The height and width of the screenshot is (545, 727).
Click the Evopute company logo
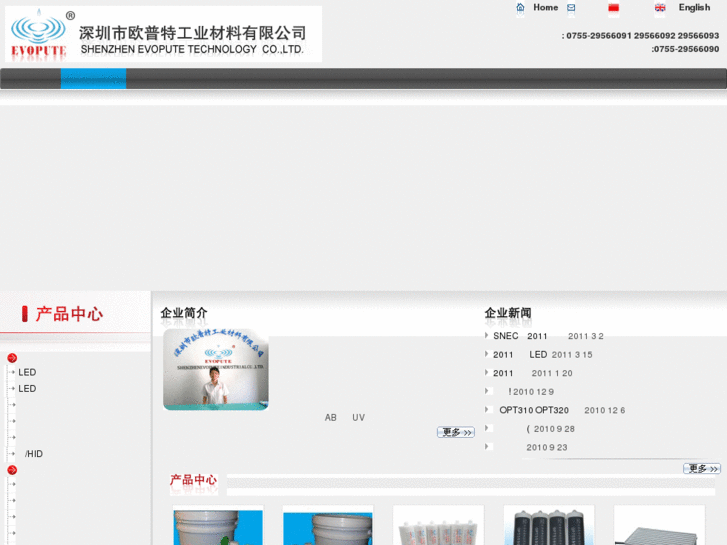point(38,35)
